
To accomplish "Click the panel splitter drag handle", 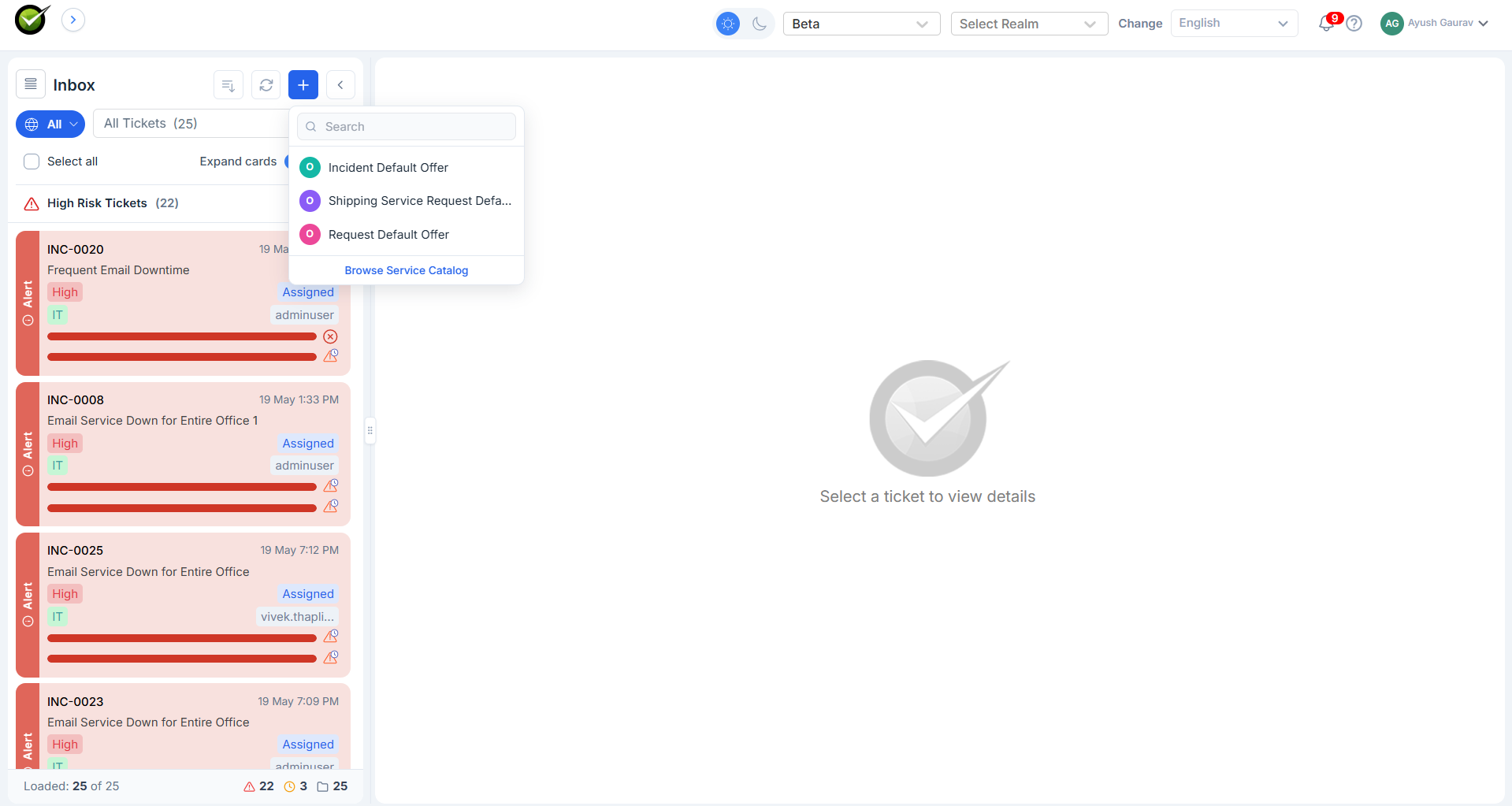I will [370, 430].
